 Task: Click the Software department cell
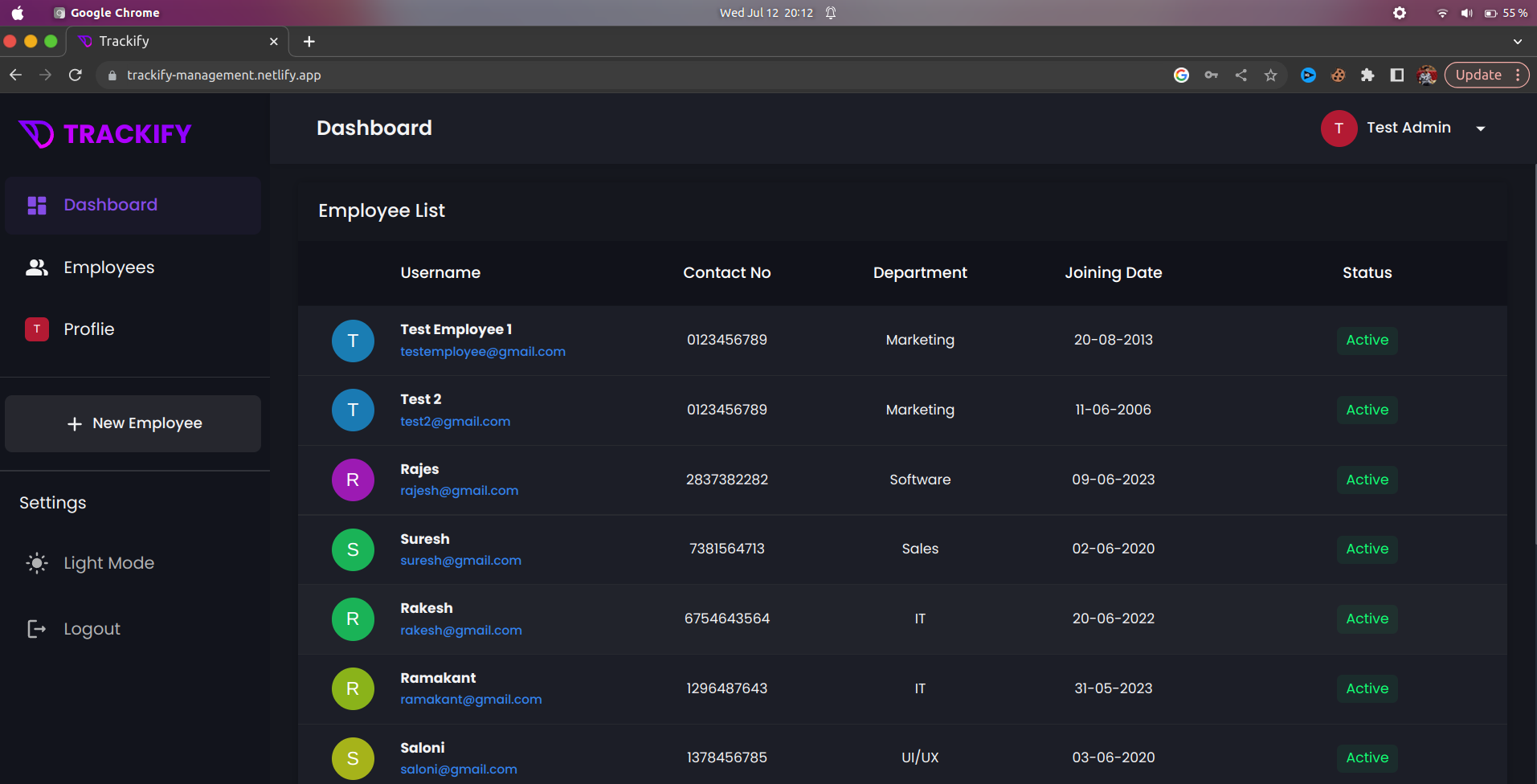tap(920, 480)
